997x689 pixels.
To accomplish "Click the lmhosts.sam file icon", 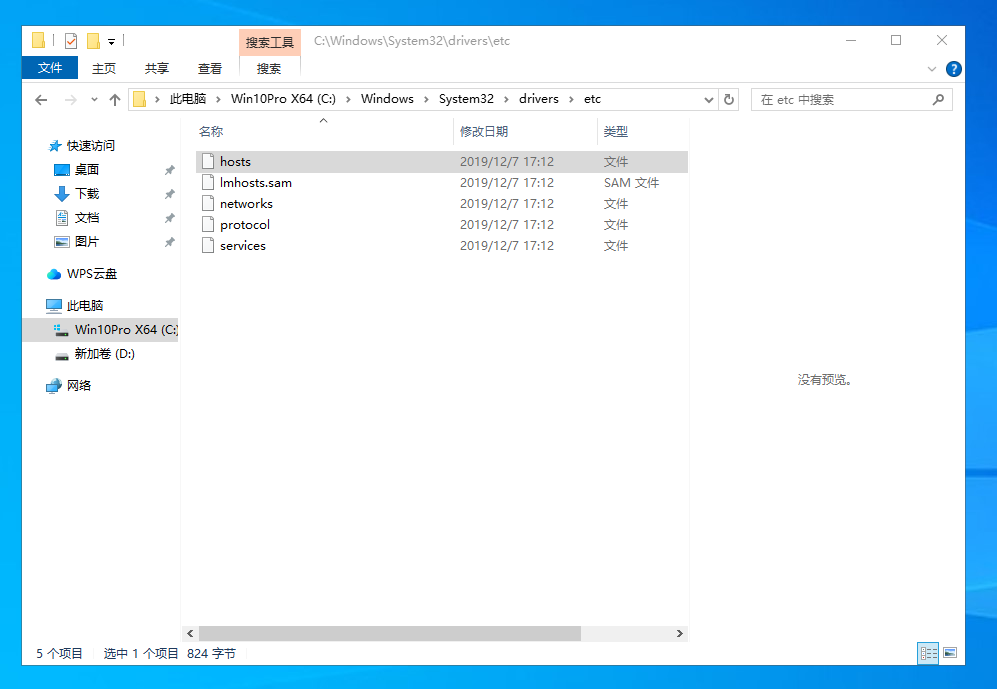I will pyautogui.click(x=208, y=182).
